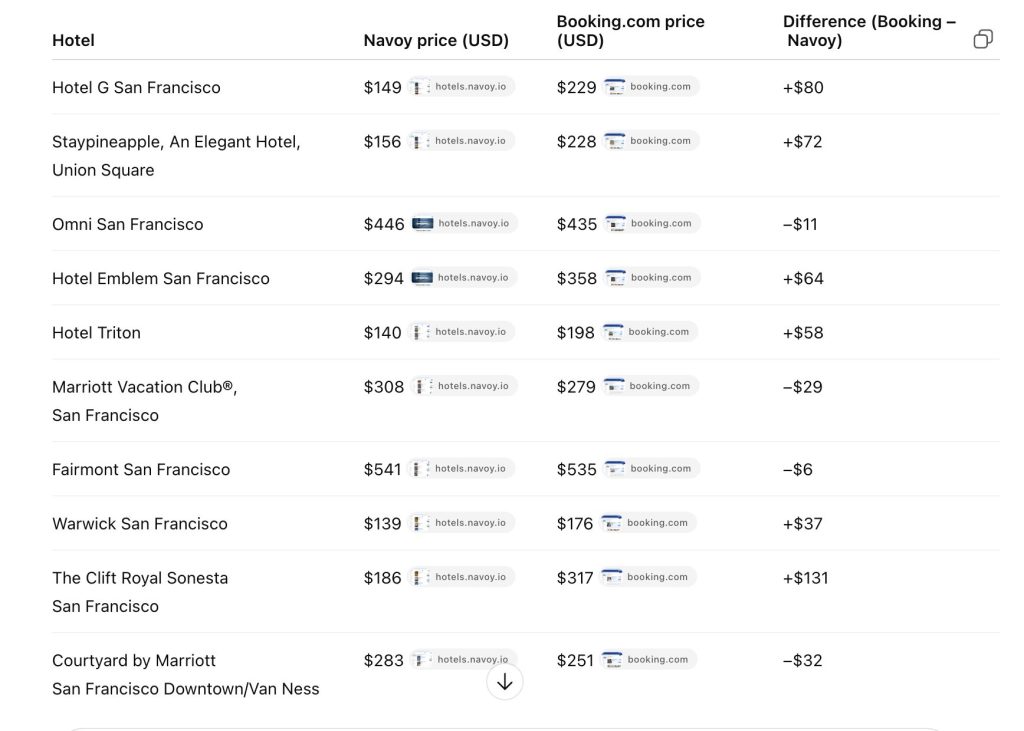Open Navoy source for The Clift Royal Sonesta
Screen dimensions: 1024x731
[462, 577]
